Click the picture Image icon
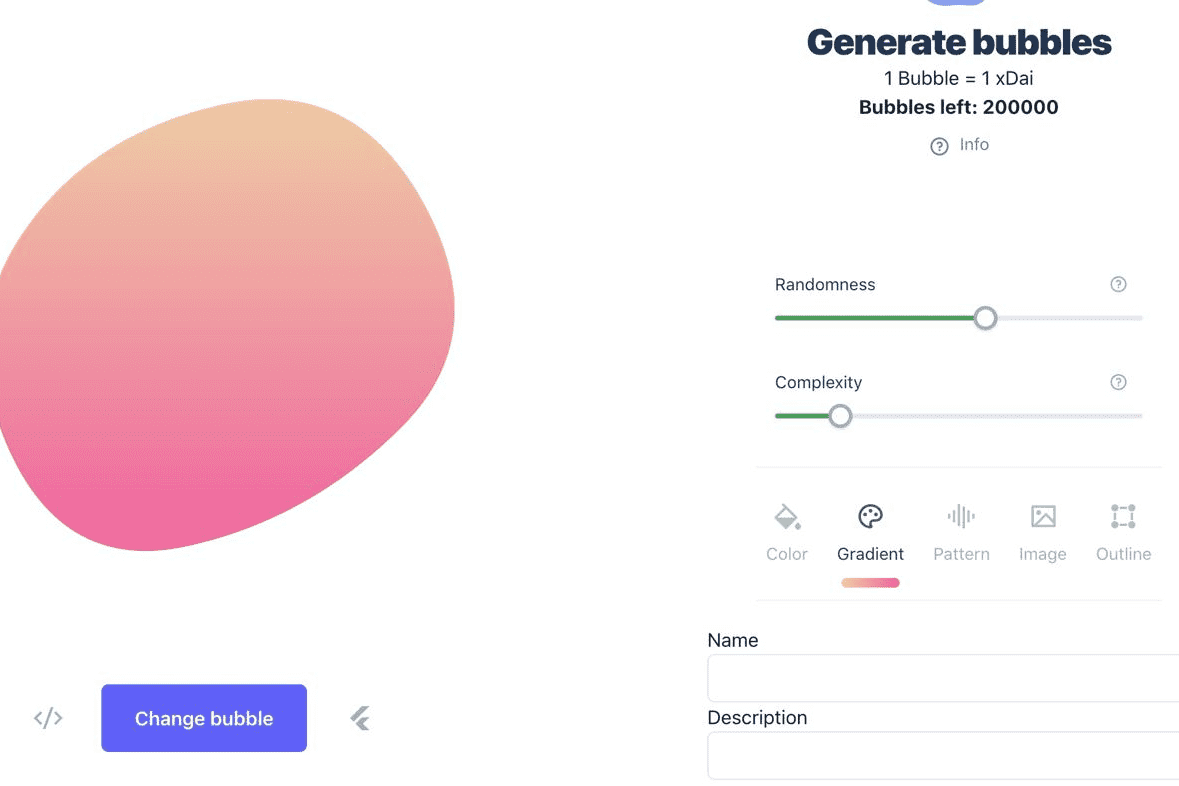The width and height of the screenshot is (1179, 786). [1043, 517]
